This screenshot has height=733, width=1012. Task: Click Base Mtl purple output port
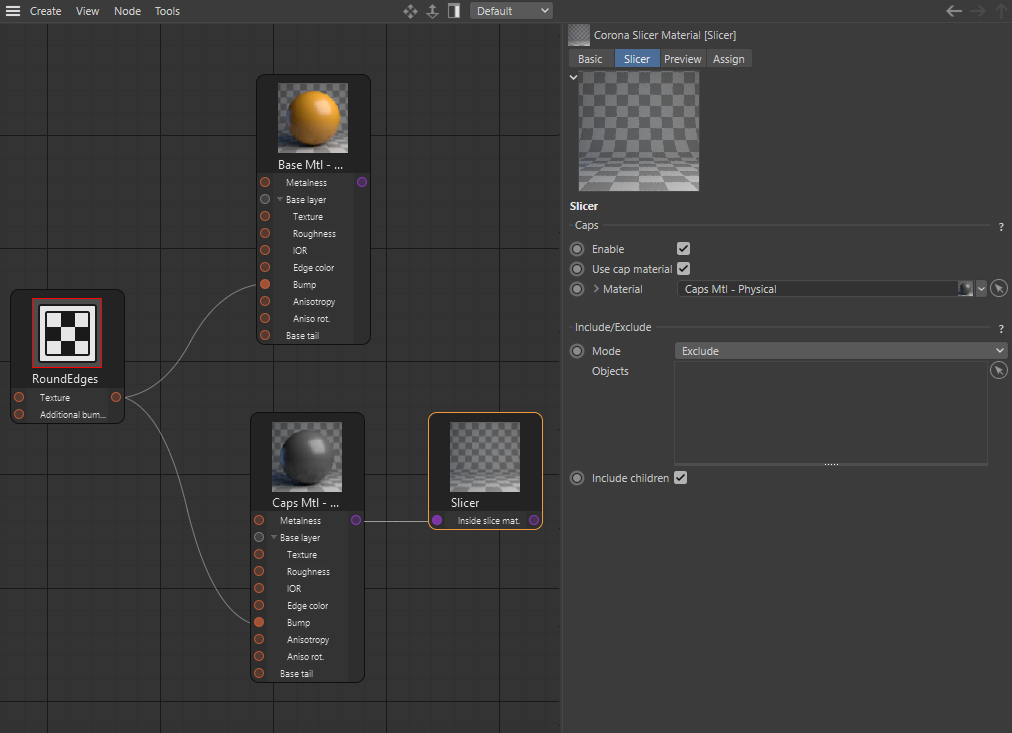click(362, 182)
